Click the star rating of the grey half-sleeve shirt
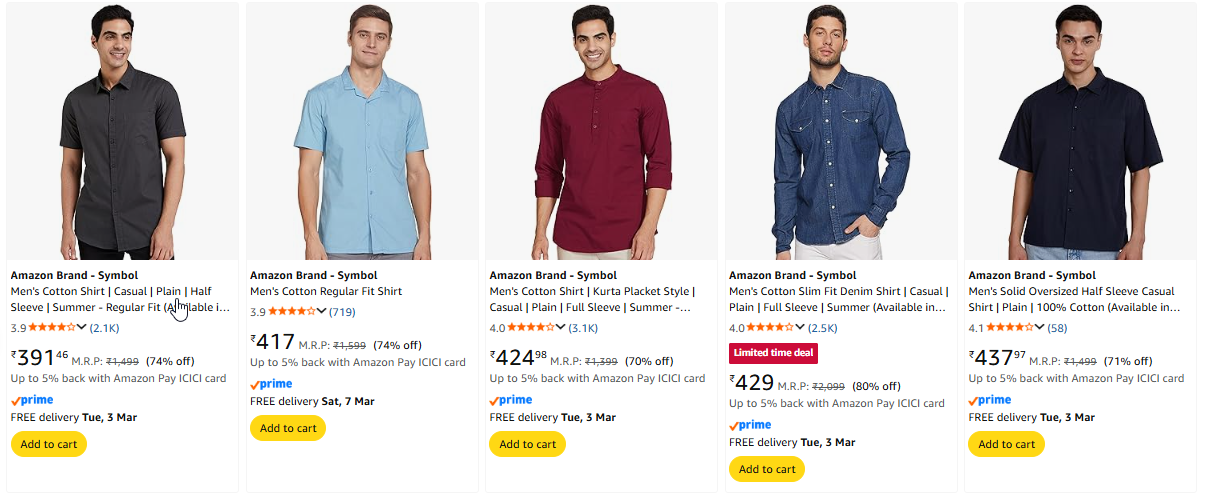The height and width of the screenshot is (499, 1206). click(52, 327)
